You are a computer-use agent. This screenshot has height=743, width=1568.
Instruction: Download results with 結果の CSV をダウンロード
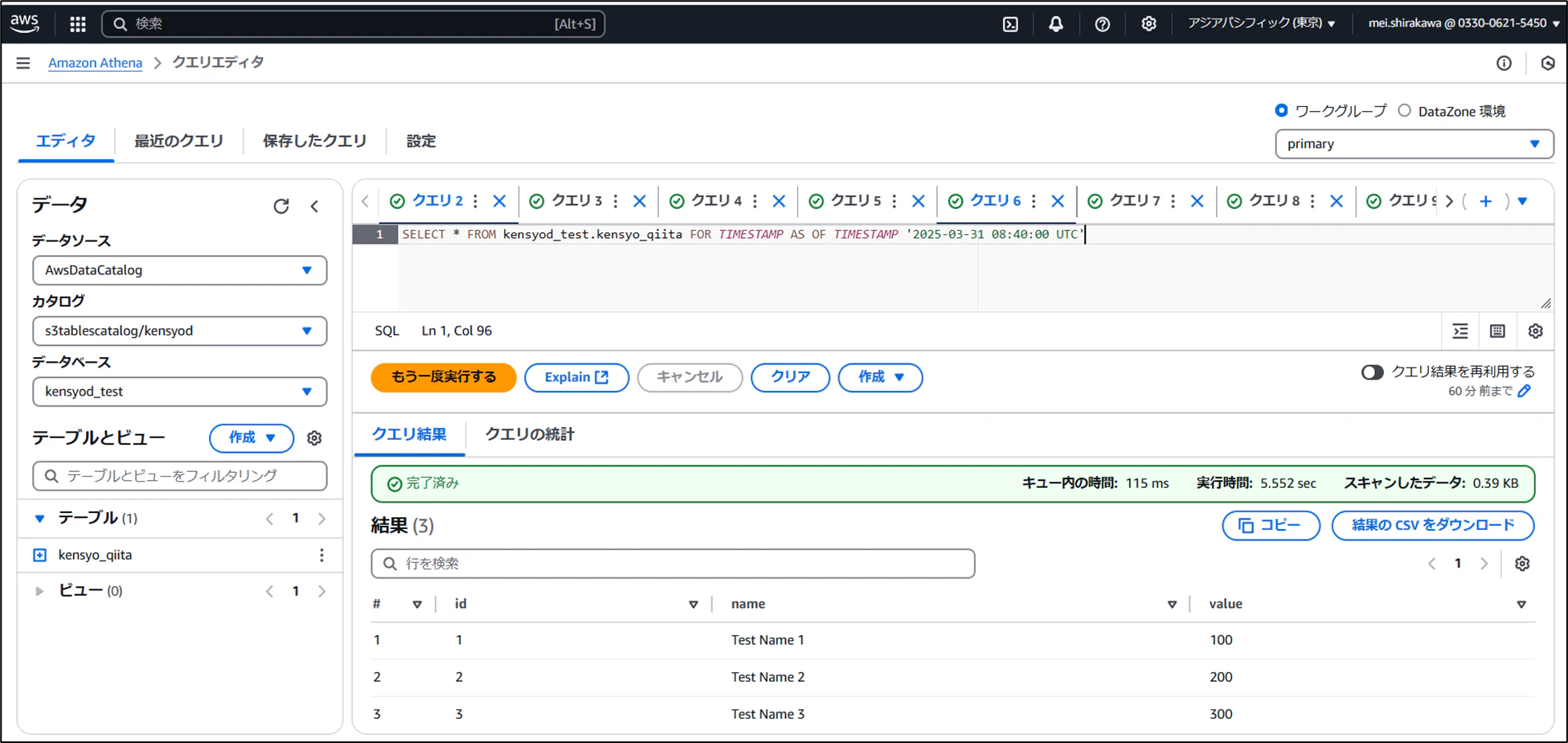coord(1432,526)
